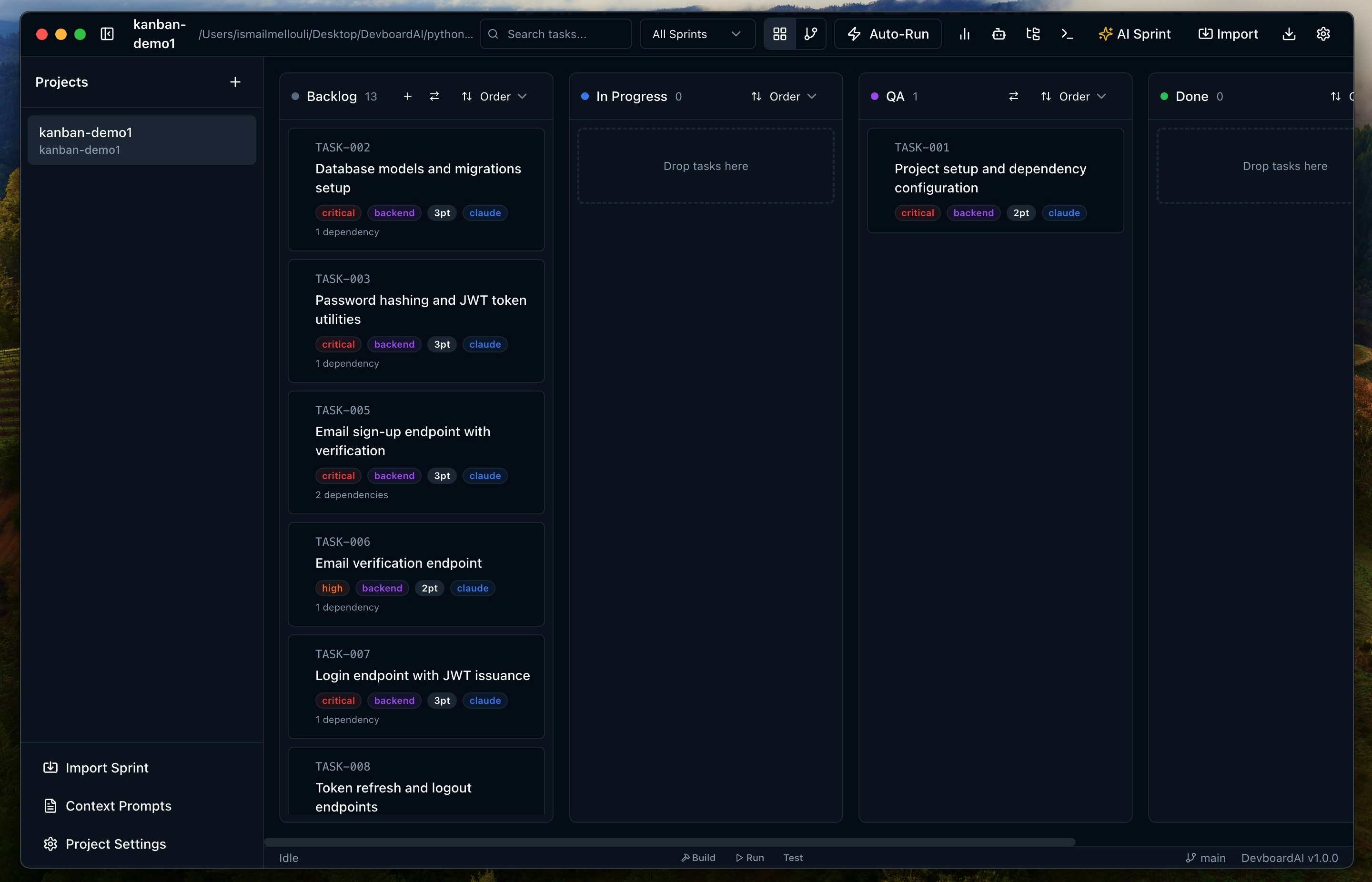Viewport: 1372px width, 882px height.
Task: Open the statistics chart panel
Action: pos(964,34)
